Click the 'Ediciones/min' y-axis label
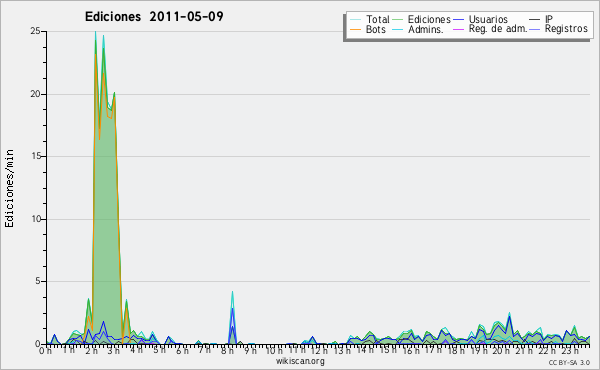600x370 pixels. pos(10,188)
